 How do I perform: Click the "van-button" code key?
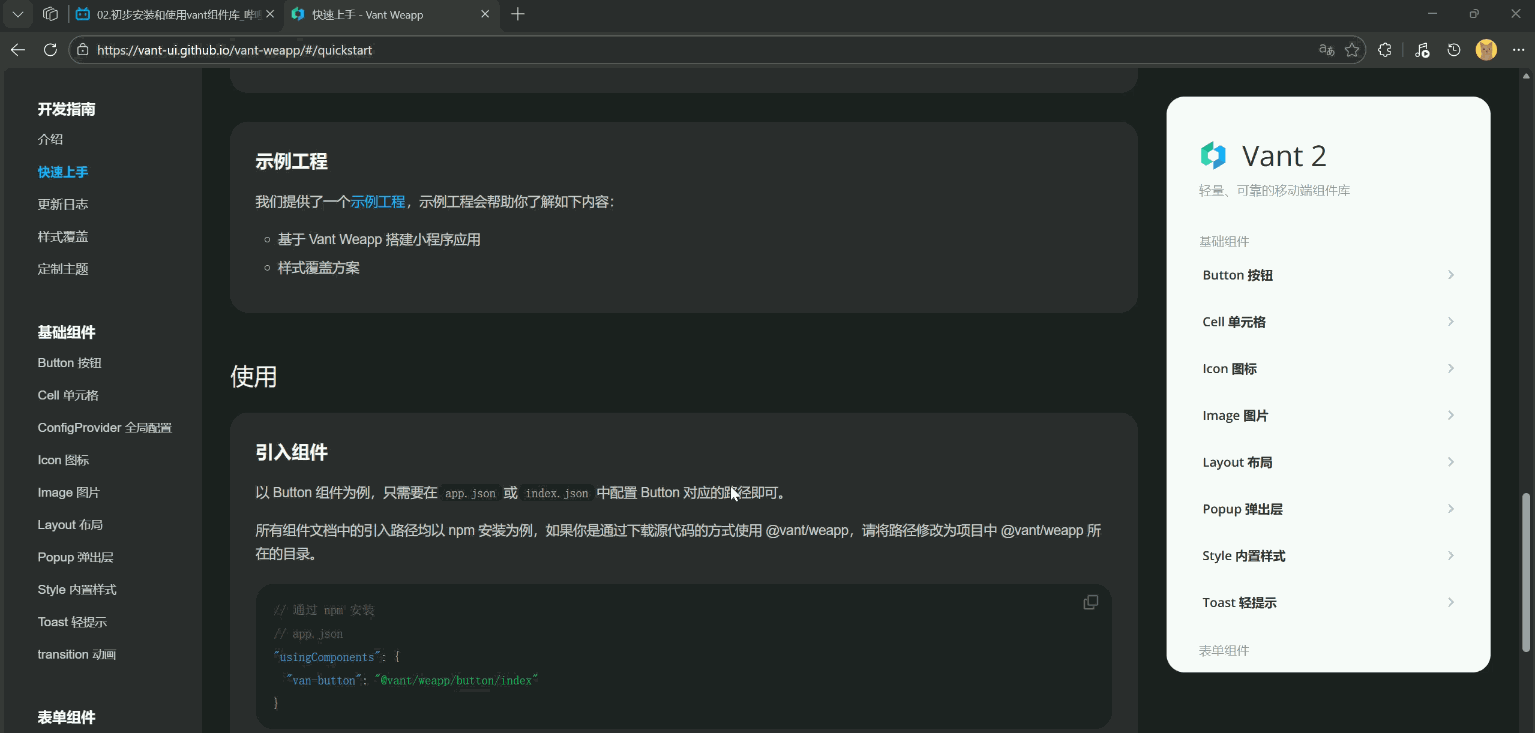tap(324, 680)
